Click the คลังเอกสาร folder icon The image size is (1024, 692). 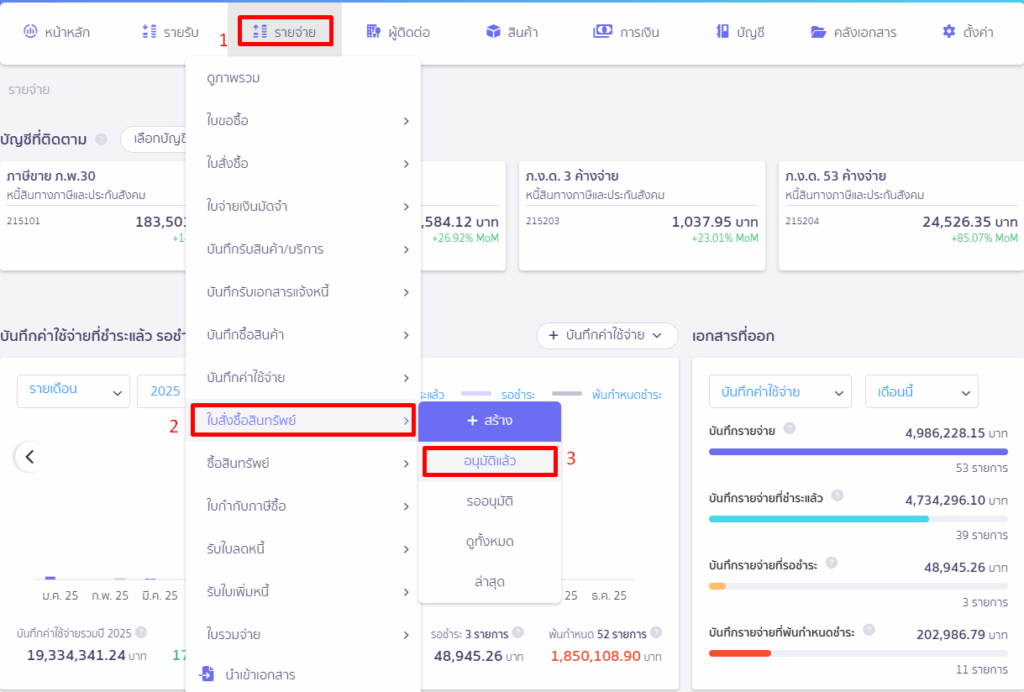point(818,32)
